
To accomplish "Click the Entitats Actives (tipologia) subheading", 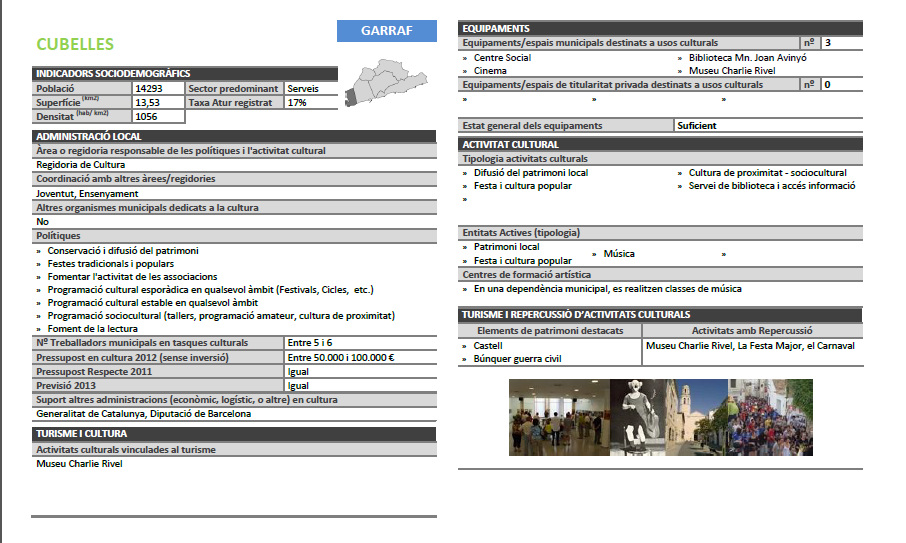I will [660, 233].
